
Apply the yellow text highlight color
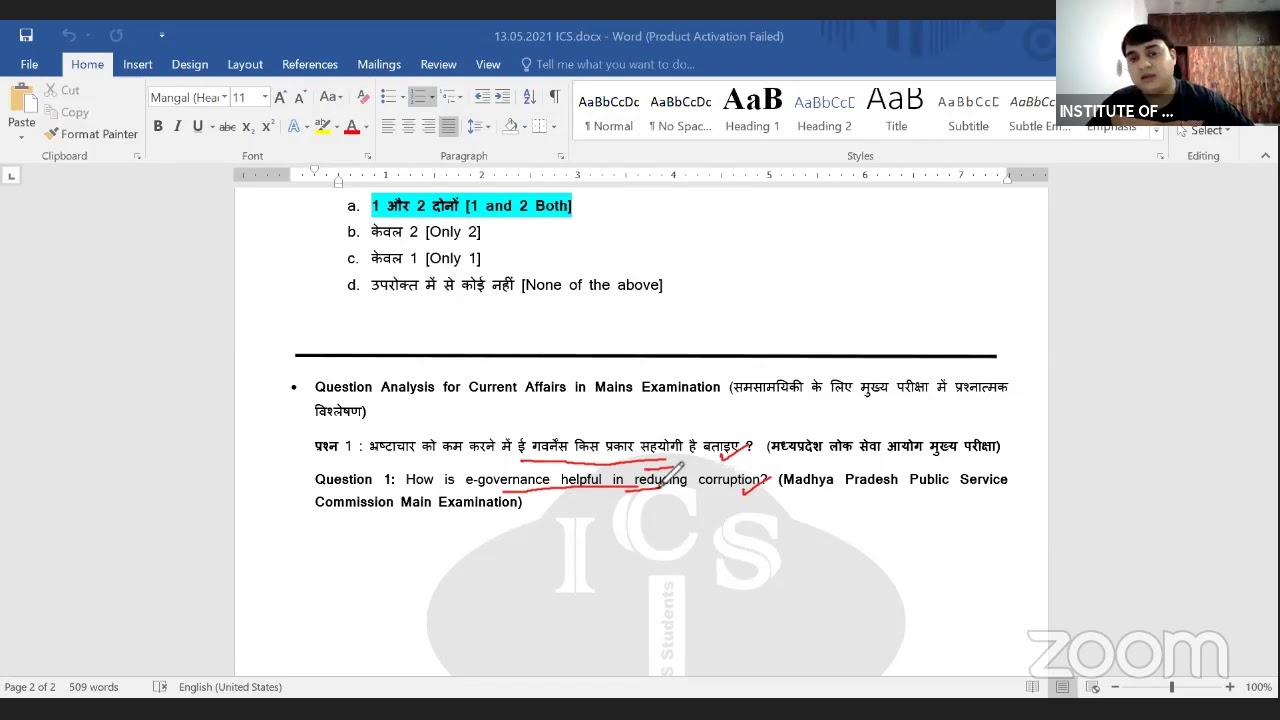pos(322,127)
